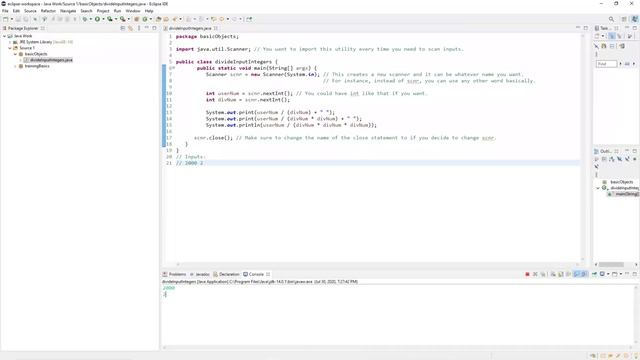Open the Help menu
This screenshot has height=360, width=640.
click(x=149, y=11)
